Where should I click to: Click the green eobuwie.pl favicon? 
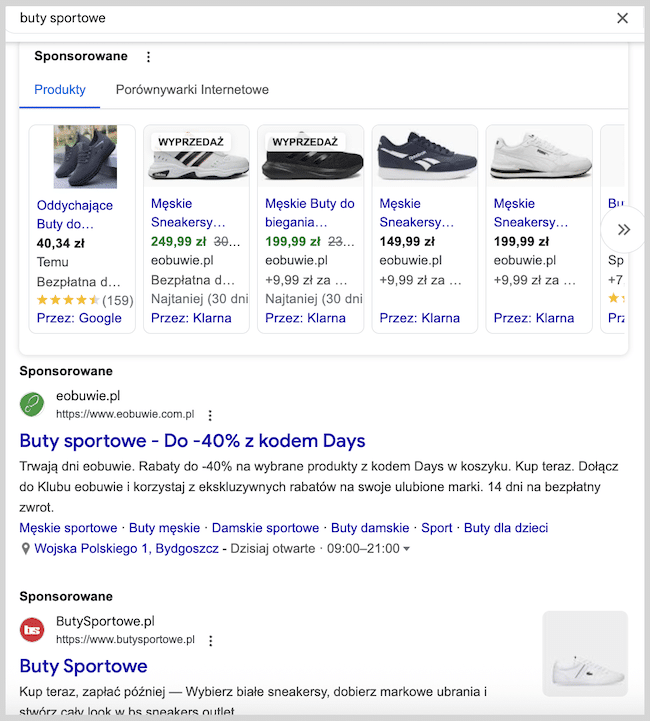pos(32,404)
